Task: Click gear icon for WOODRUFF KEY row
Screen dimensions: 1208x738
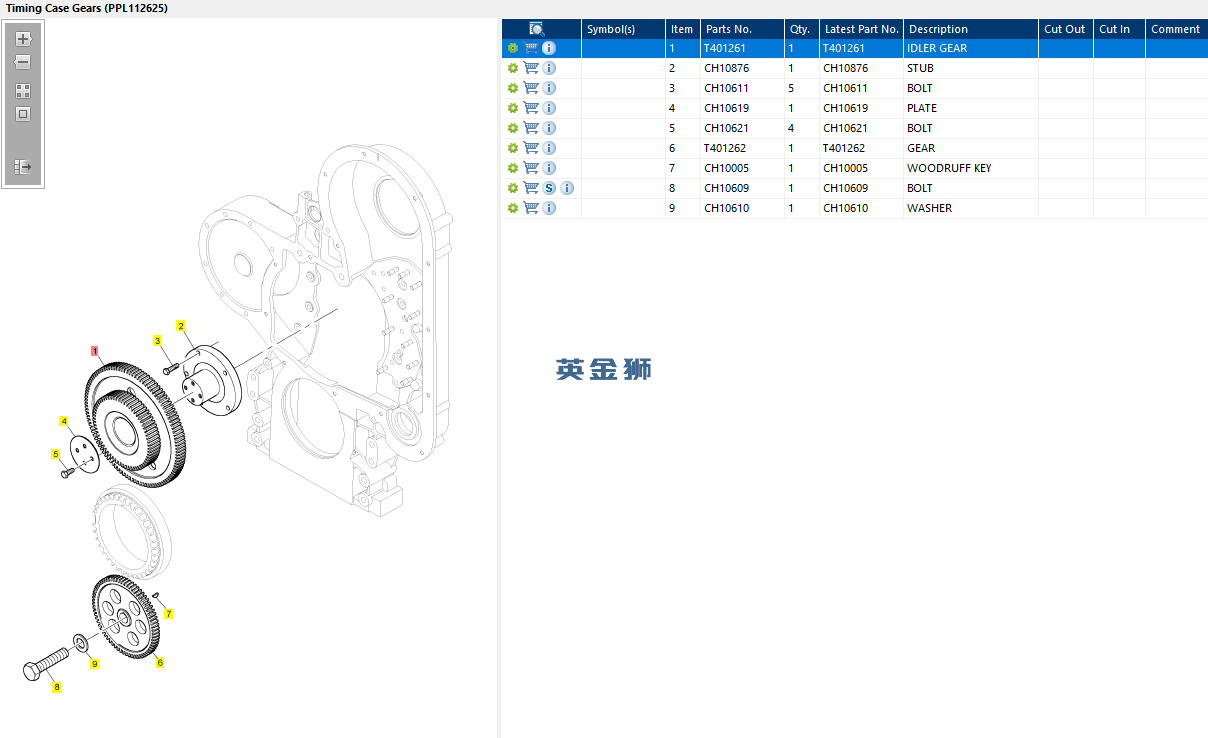Action: 513,168
